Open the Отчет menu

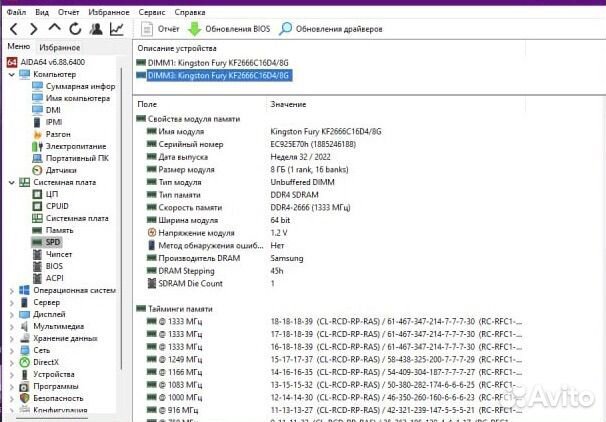(68, 12)
